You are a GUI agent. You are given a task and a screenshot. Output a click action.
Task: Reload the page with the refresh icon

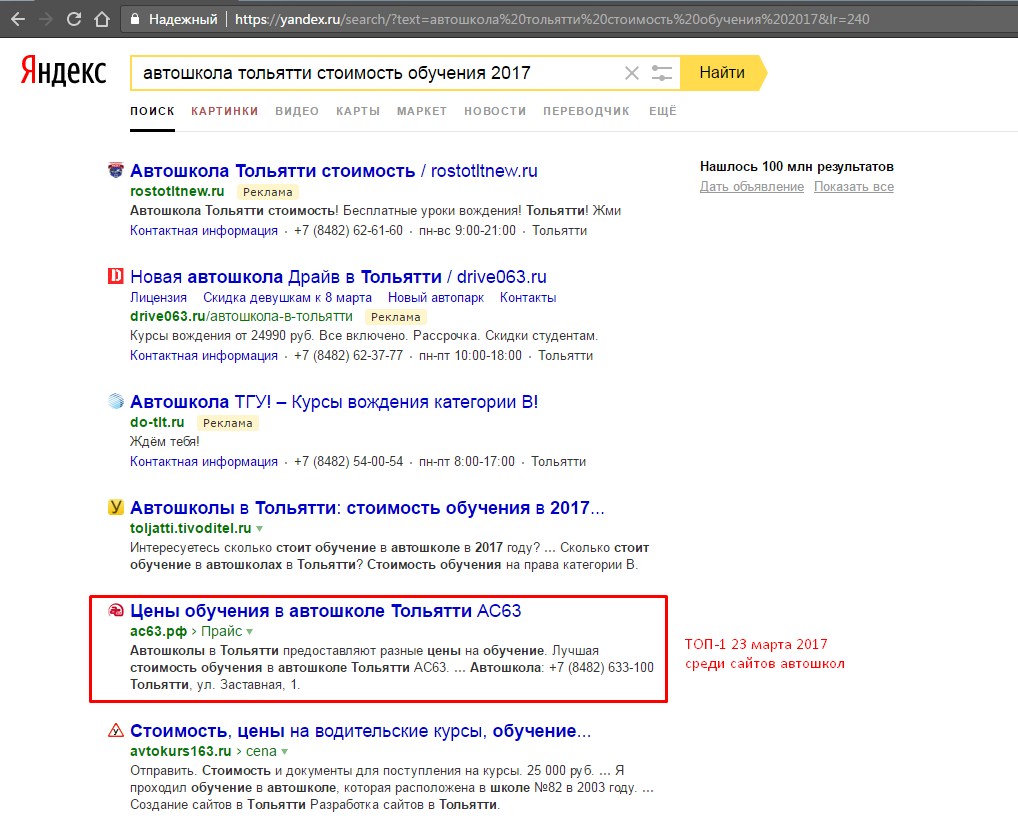click(x=74, y=19)
